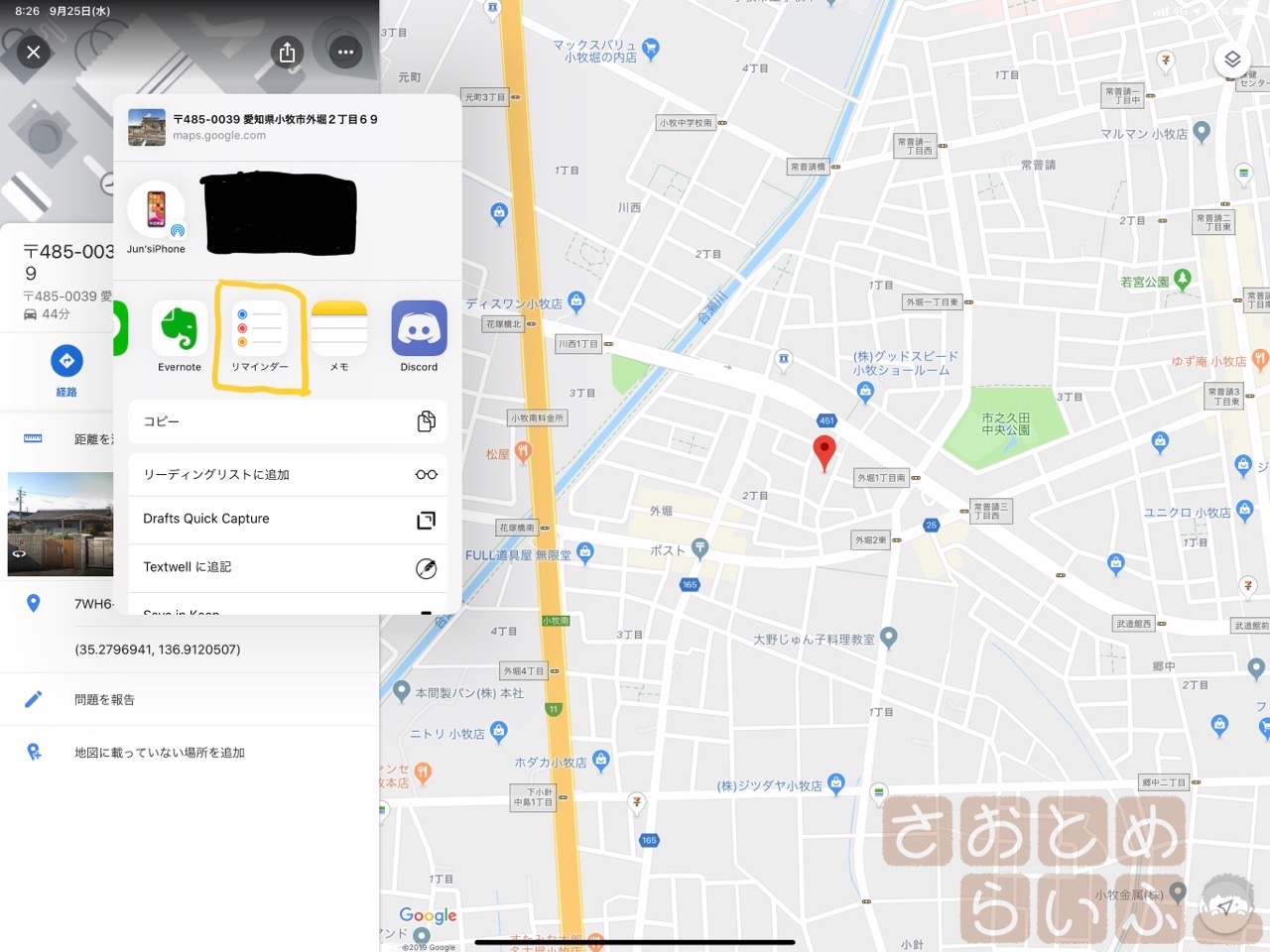The image size is (1270, 952).
Task: Tap FULL道具屋 無限堂 shop marker
Action: pos(585,552)
